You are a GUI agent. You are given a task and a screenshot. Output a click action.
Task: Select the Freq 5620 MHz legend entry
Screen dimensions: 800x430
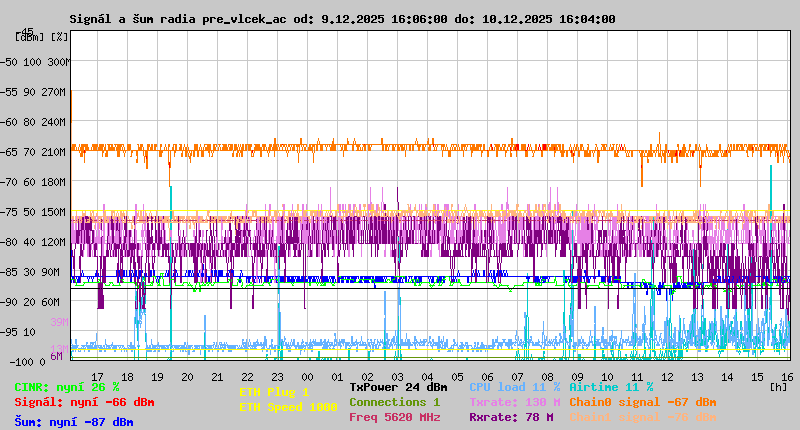pyautogui.click(x=394, y=417)
